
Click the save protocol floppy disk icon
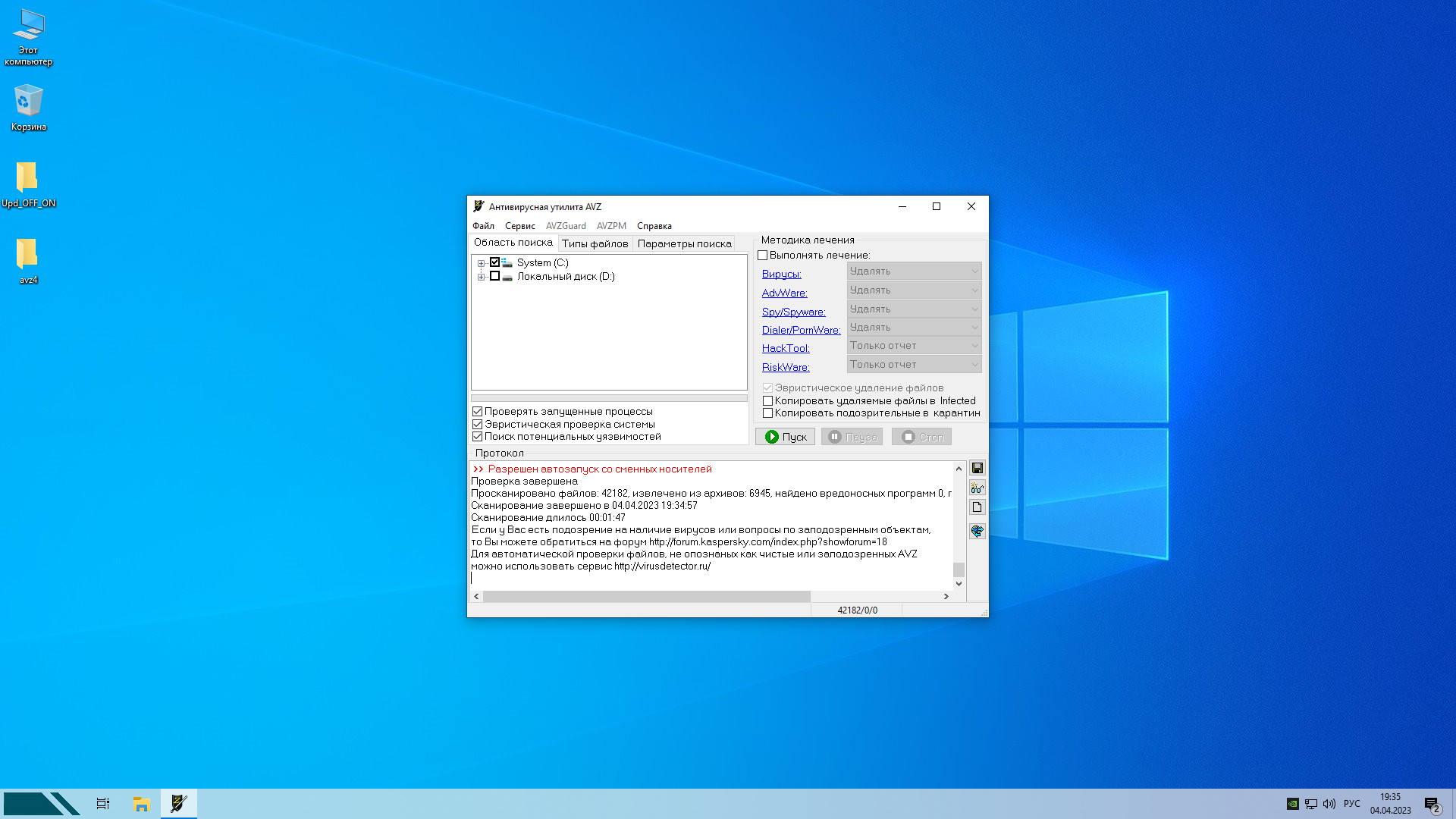(977, 468)
